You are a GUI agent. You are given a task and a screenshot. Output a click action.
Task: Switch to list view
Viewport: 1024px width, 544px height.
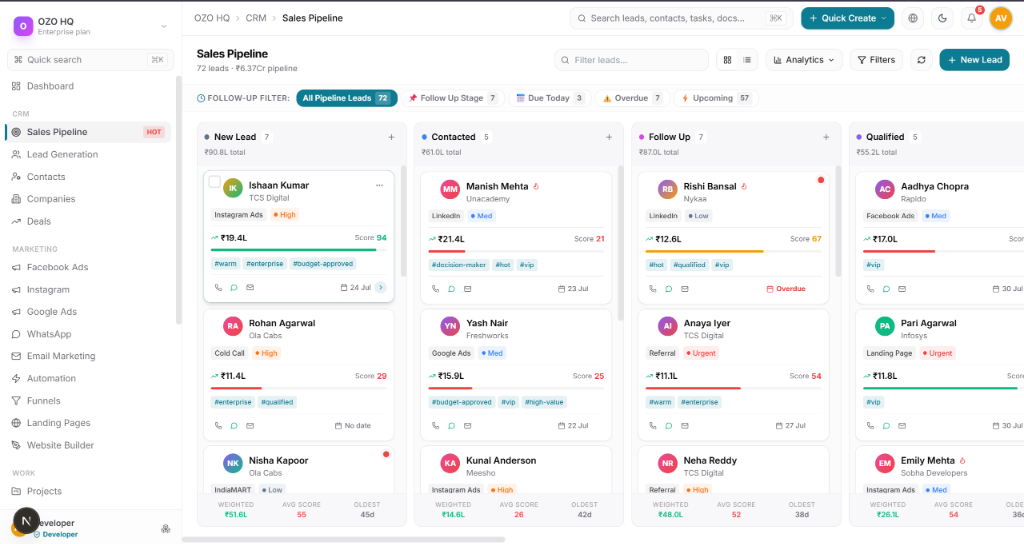coord(747,60)
